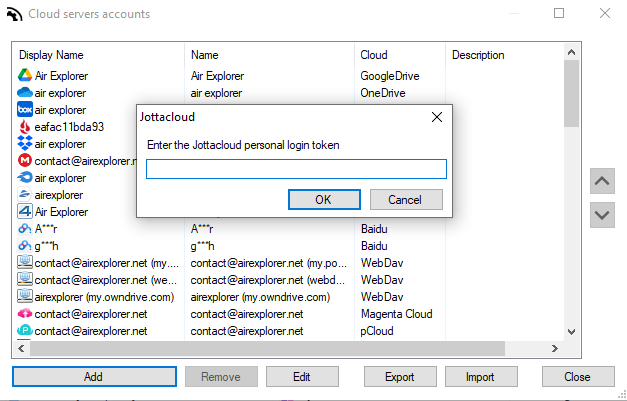The width and height of the screenshot is (627, 401).
Task: Click the Box icon beside air explorer
Action: pos(25,110)
